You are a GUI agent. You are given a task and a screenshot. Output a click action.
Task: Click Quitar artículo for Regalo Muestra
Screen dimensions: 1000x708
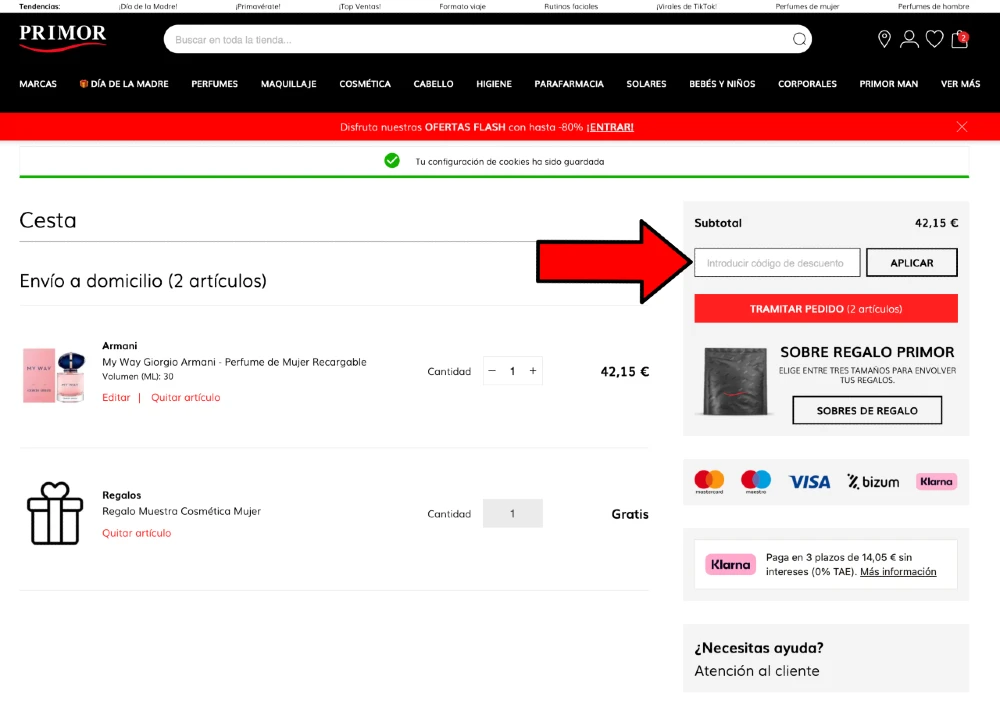(136, 533)
